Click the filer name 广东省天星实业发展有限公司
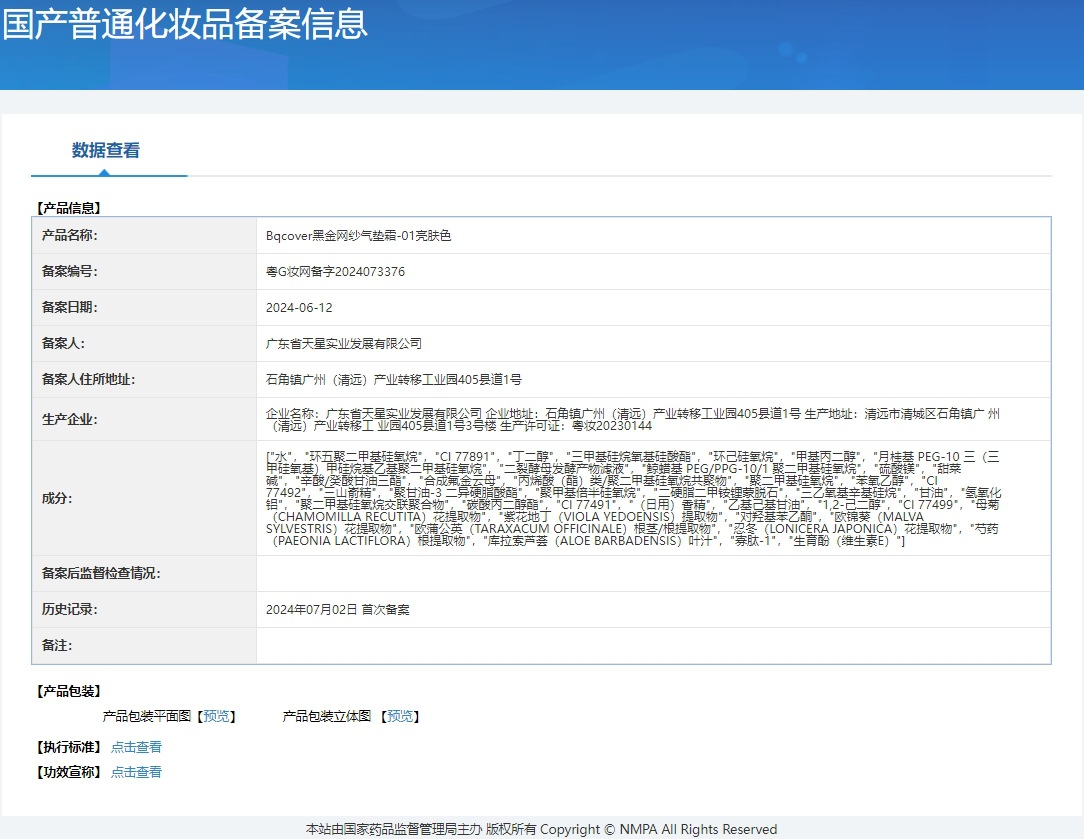This screenshot has height=839, width=1084. (x=344, y=344)
